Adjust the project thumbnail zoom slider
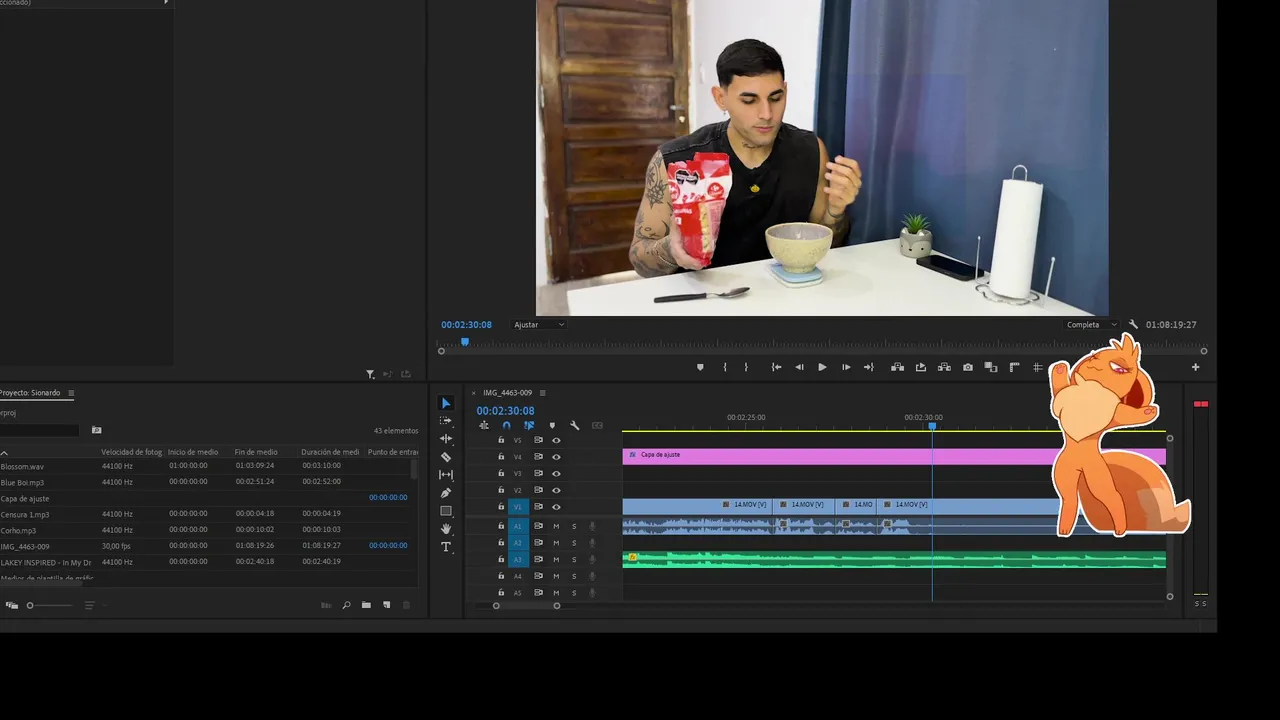 click(x=30, y=605)
